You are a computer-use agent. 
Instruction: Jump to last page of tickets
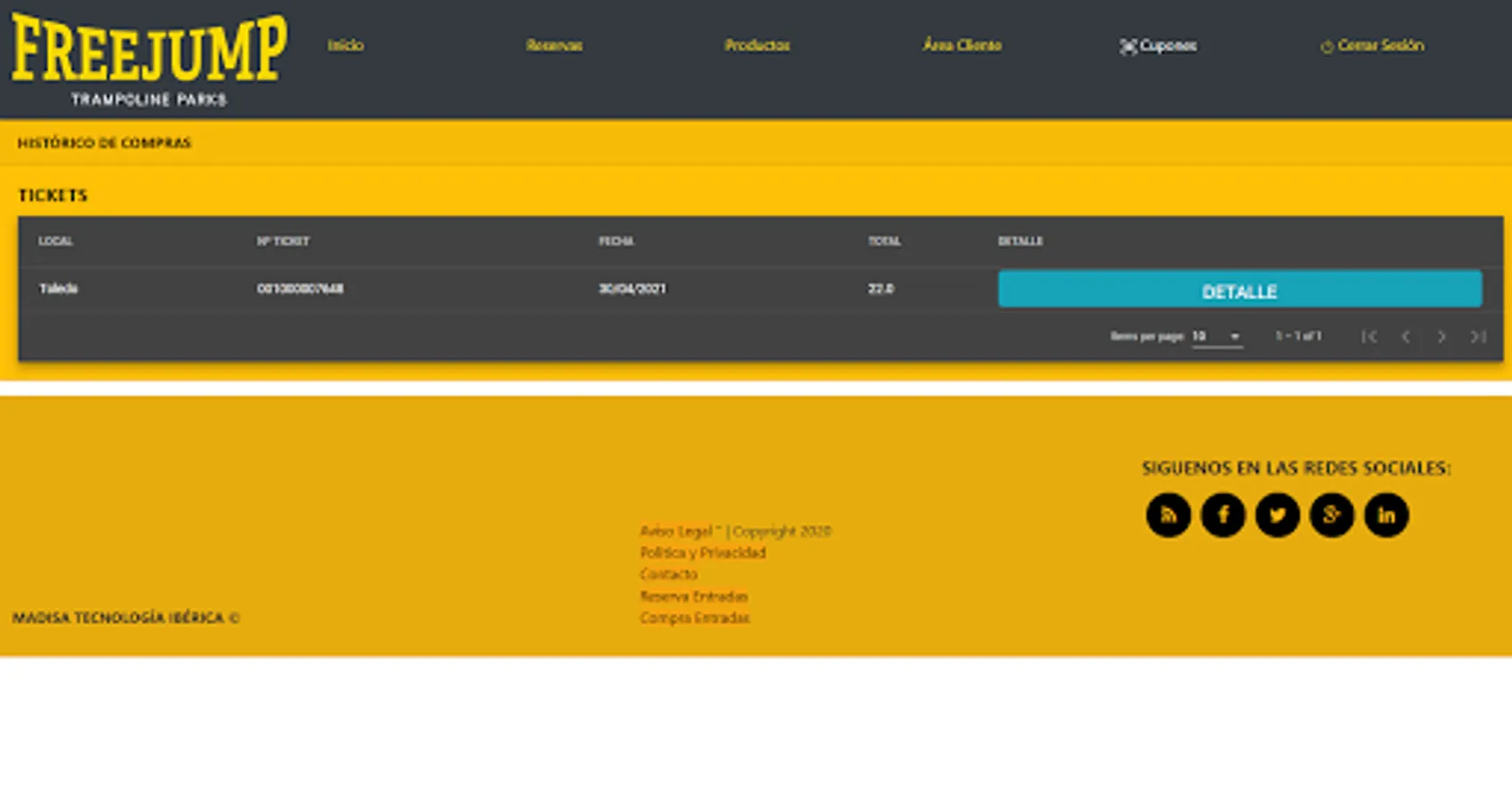pyautogui.click(x=1478, y=336)
